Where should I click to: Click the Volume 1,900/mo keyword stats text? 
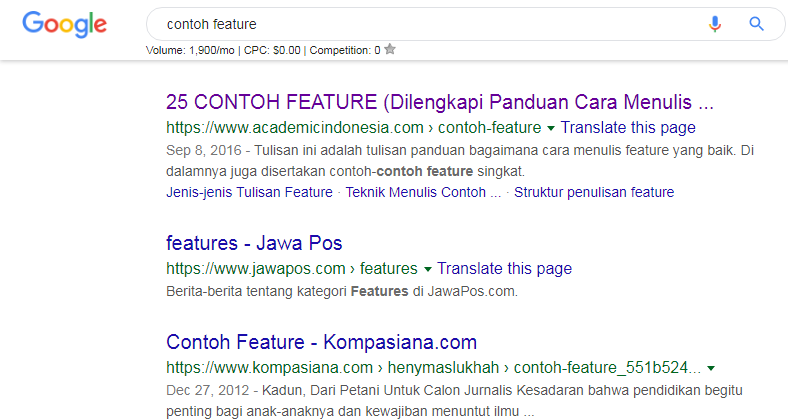tap(190, 50)
